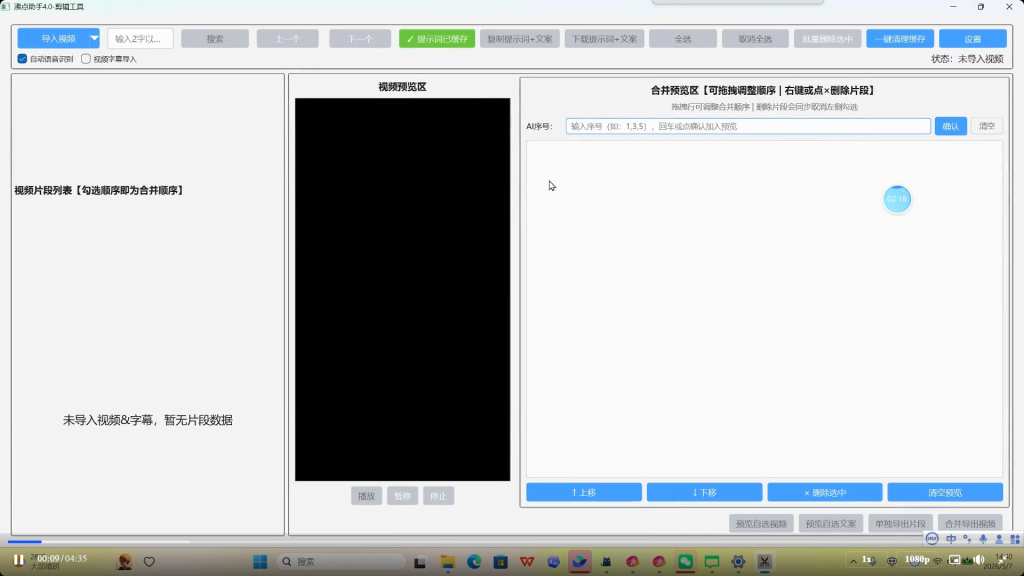1024x576 pixels.
Task: Seek on the video progress bar
Action: pos(98,541)
